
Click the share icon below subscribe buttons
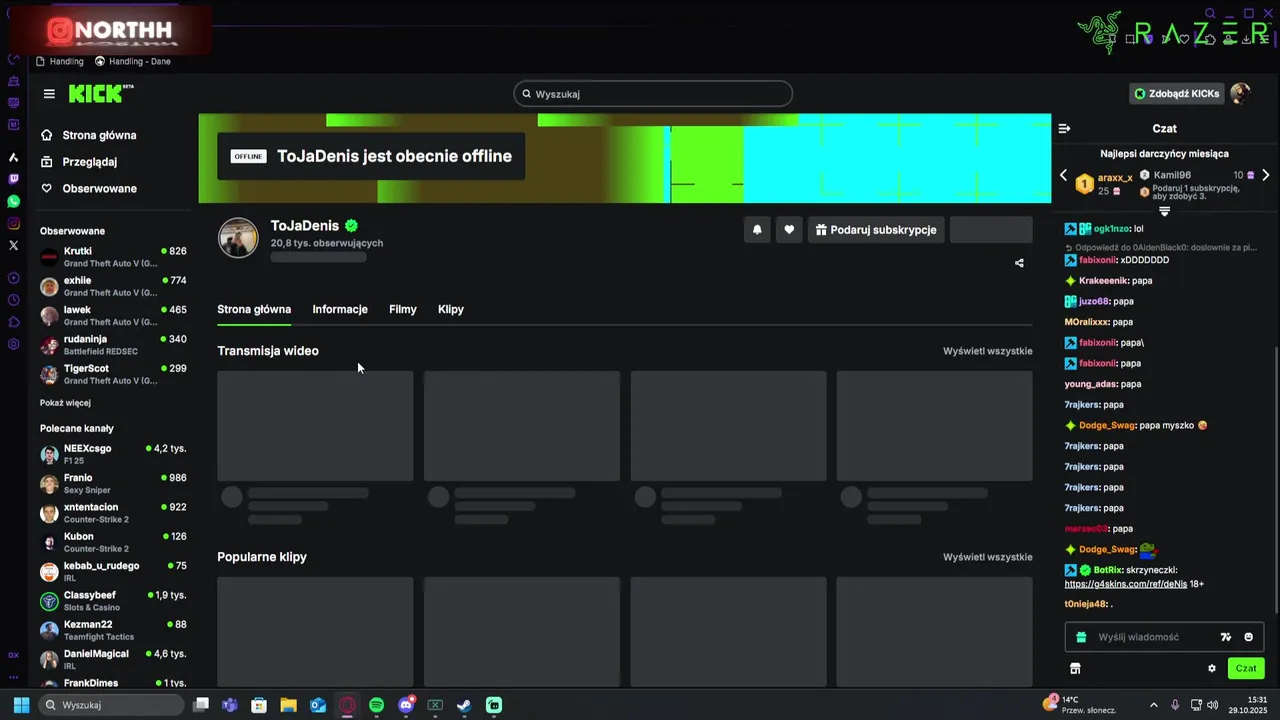click(x=1019, y=263)
